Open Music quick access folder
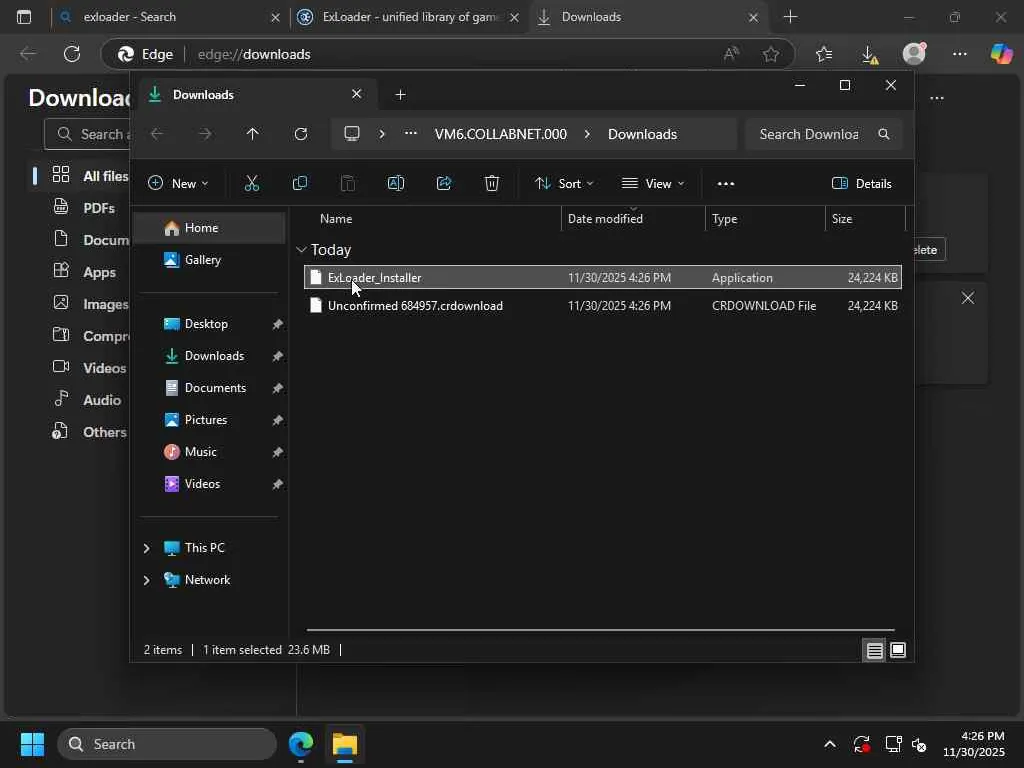This screenshot has height=768, width=1024. click(210, 452)
